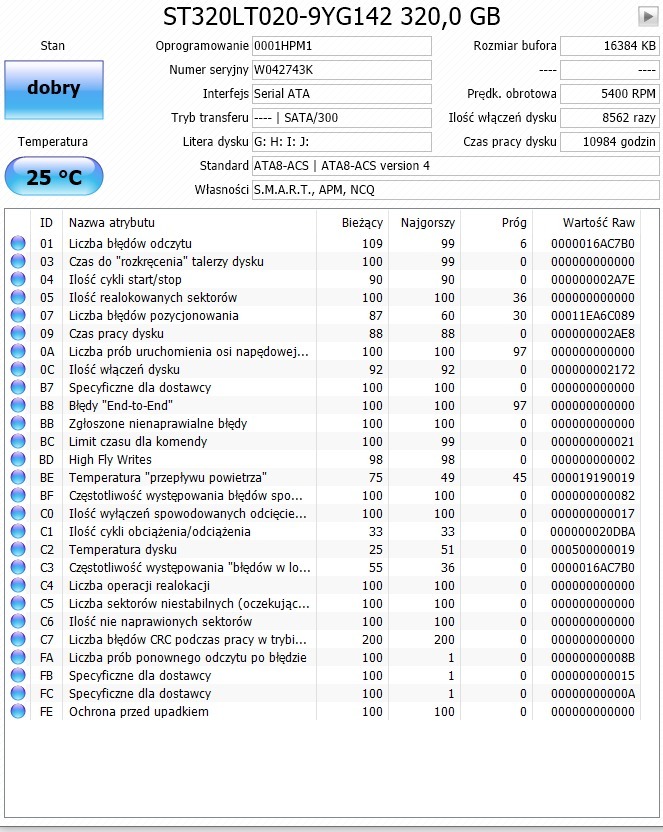Click the Standard field ATA8-ACS
The height and width of the screenshot is (832, 663).
[456, 166]
